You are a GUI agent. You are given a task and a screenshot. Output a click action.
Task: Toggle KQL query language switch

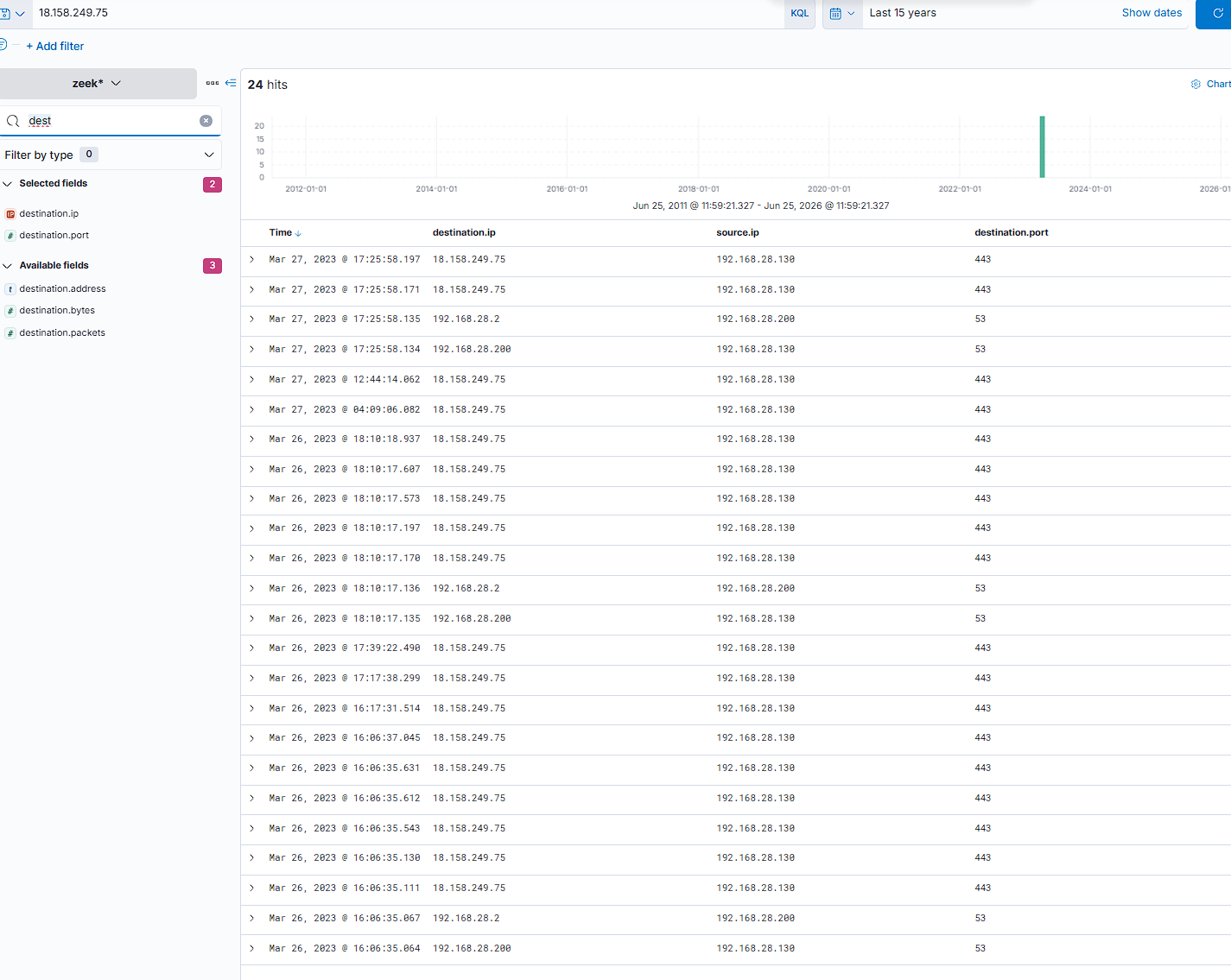pyautogui.click(x=800, y=14)
